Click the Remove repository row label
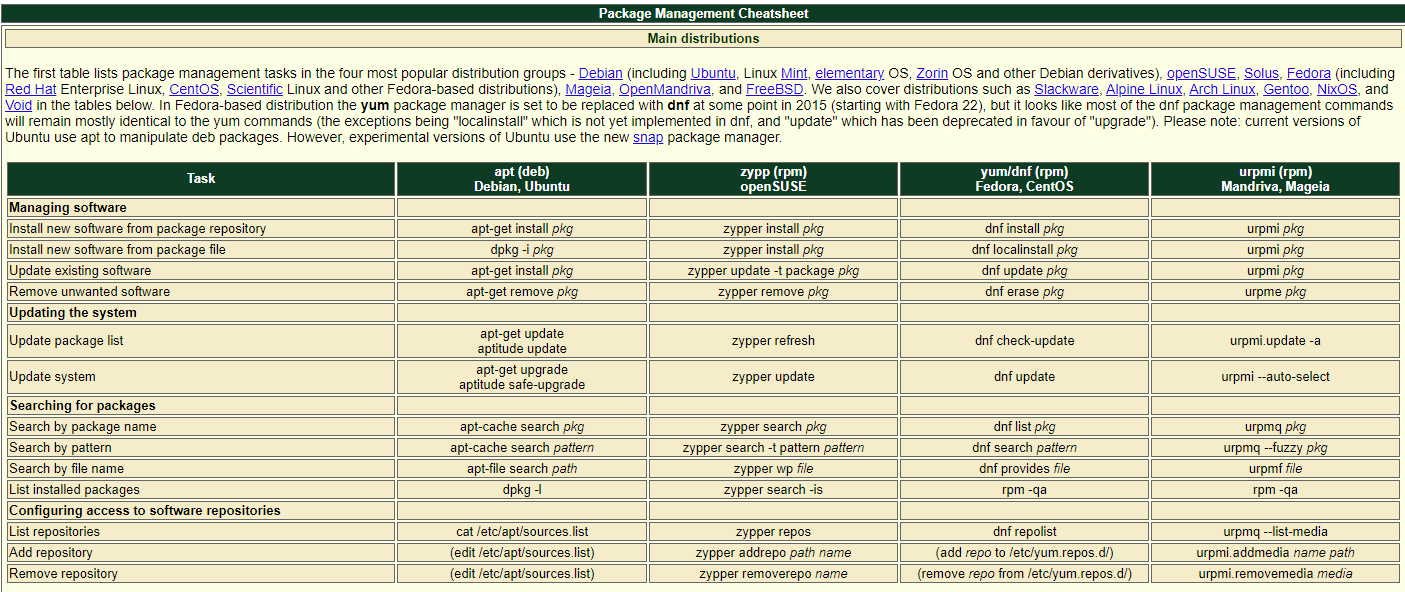This screenshot has width=1405, height=592. coord(64,574)
